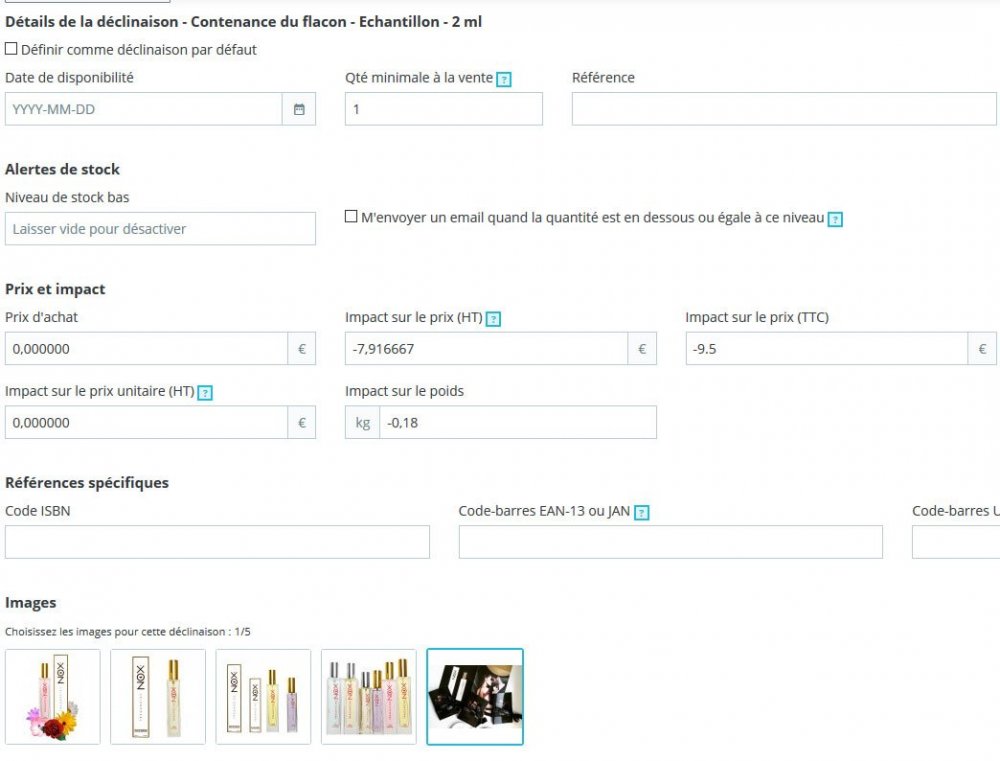
Task: Select the third image with four bottle sizes
Action: pos(263,697)
